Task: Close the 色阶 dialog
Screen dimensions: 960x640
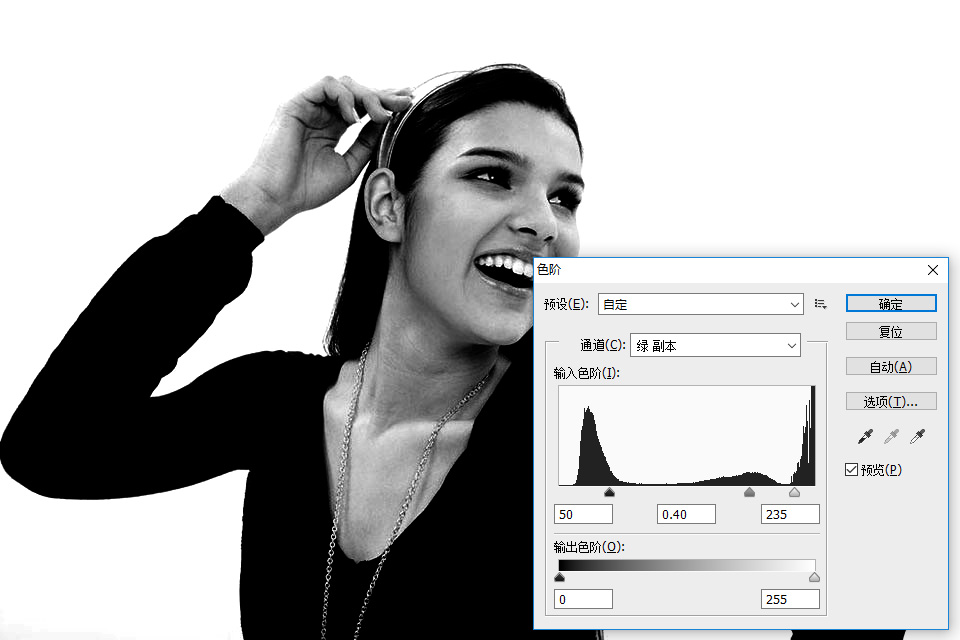Action: coord(933,270)
